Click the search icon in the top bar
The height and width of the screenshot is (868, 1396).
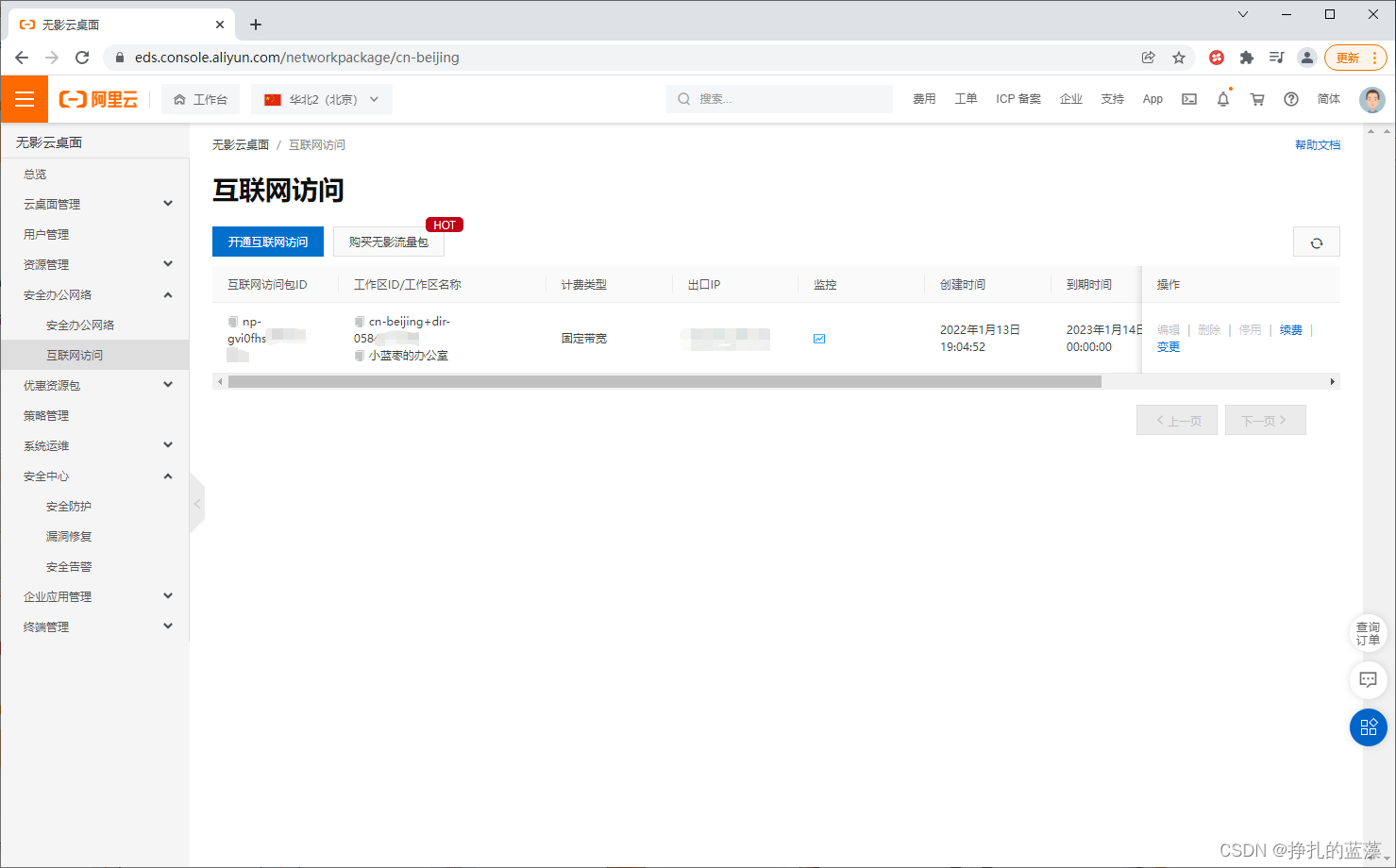pyautogui.click(x=682, y=98)
